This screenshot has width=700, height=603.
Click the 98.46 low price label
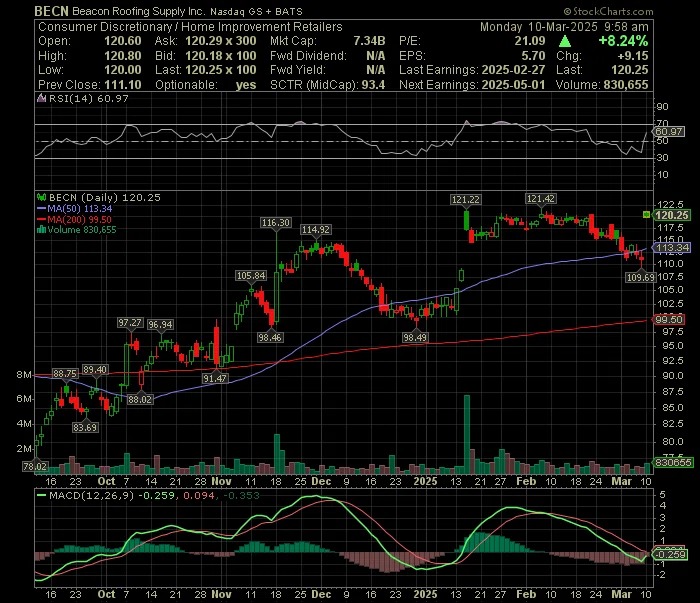point(270,337)
